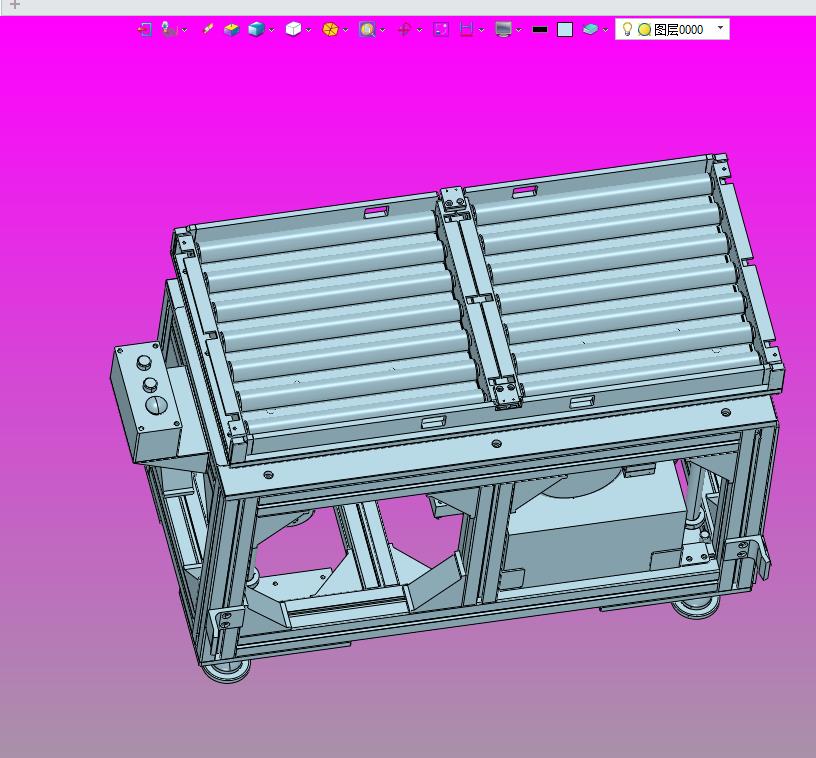Click the orange faceted shape icon
Image resolution: width=816 pixels, height=758 pixels.
330,30
